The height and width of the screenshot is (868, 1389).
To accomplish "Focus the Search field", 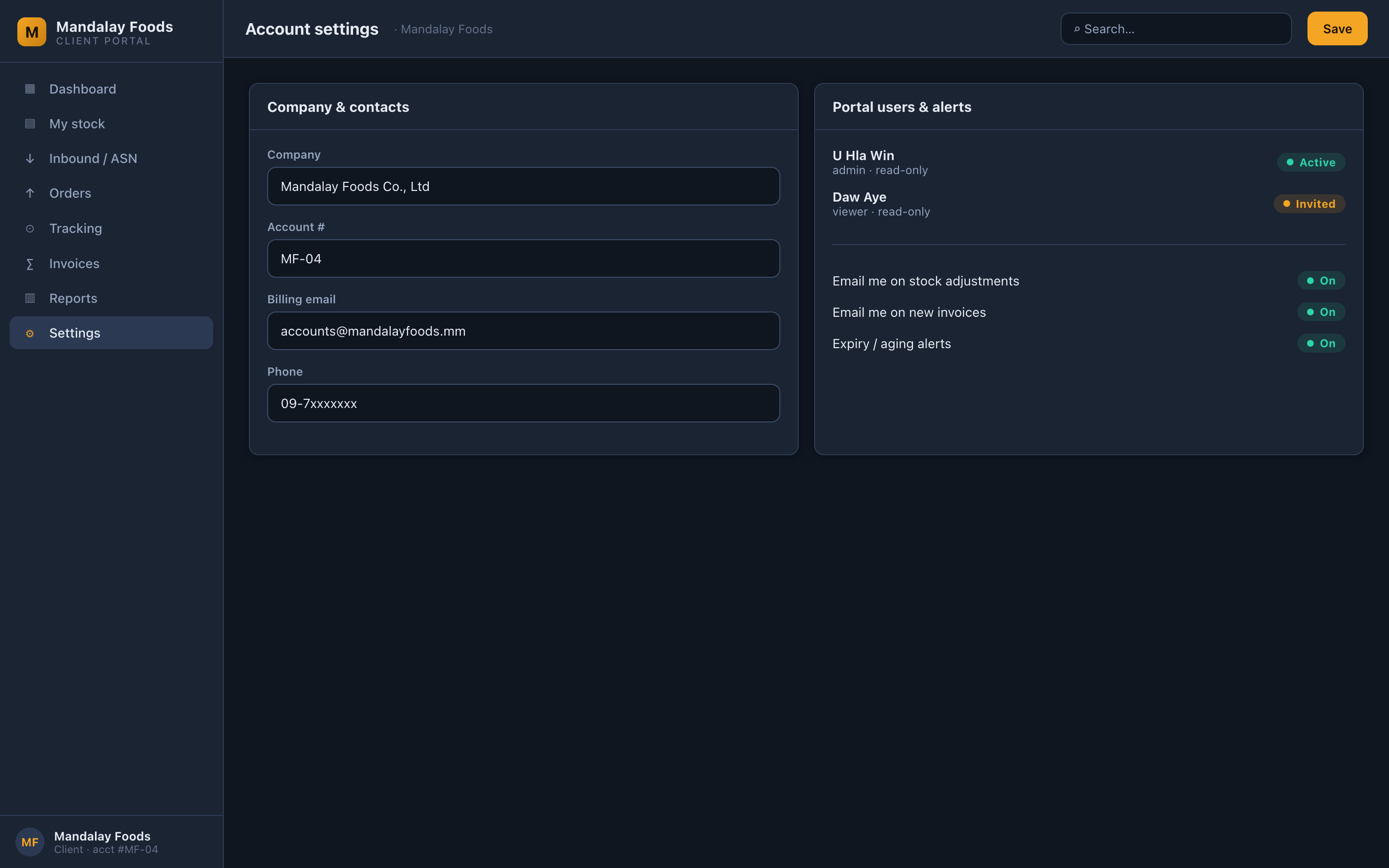I will click(1175, 29).
